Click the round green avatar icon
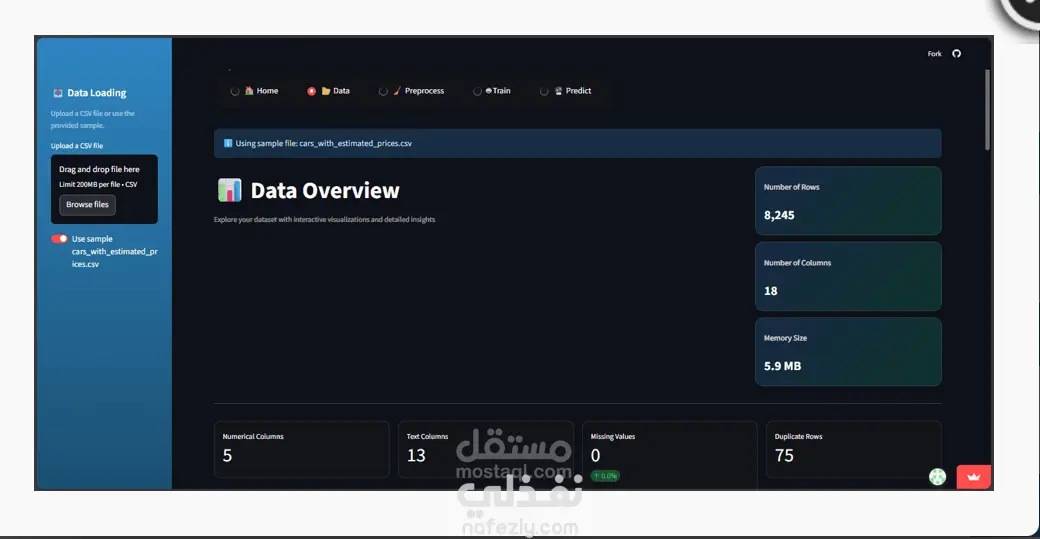 pyautogui.click(x=937, y=476)
